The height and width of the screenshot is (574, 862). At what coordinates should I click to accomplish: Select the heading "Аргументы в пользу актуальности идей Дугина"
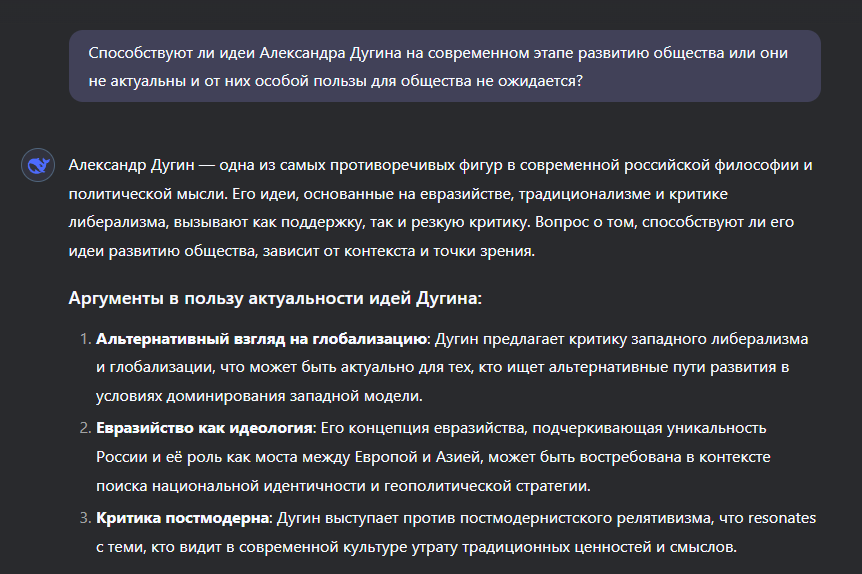(276, 298)
